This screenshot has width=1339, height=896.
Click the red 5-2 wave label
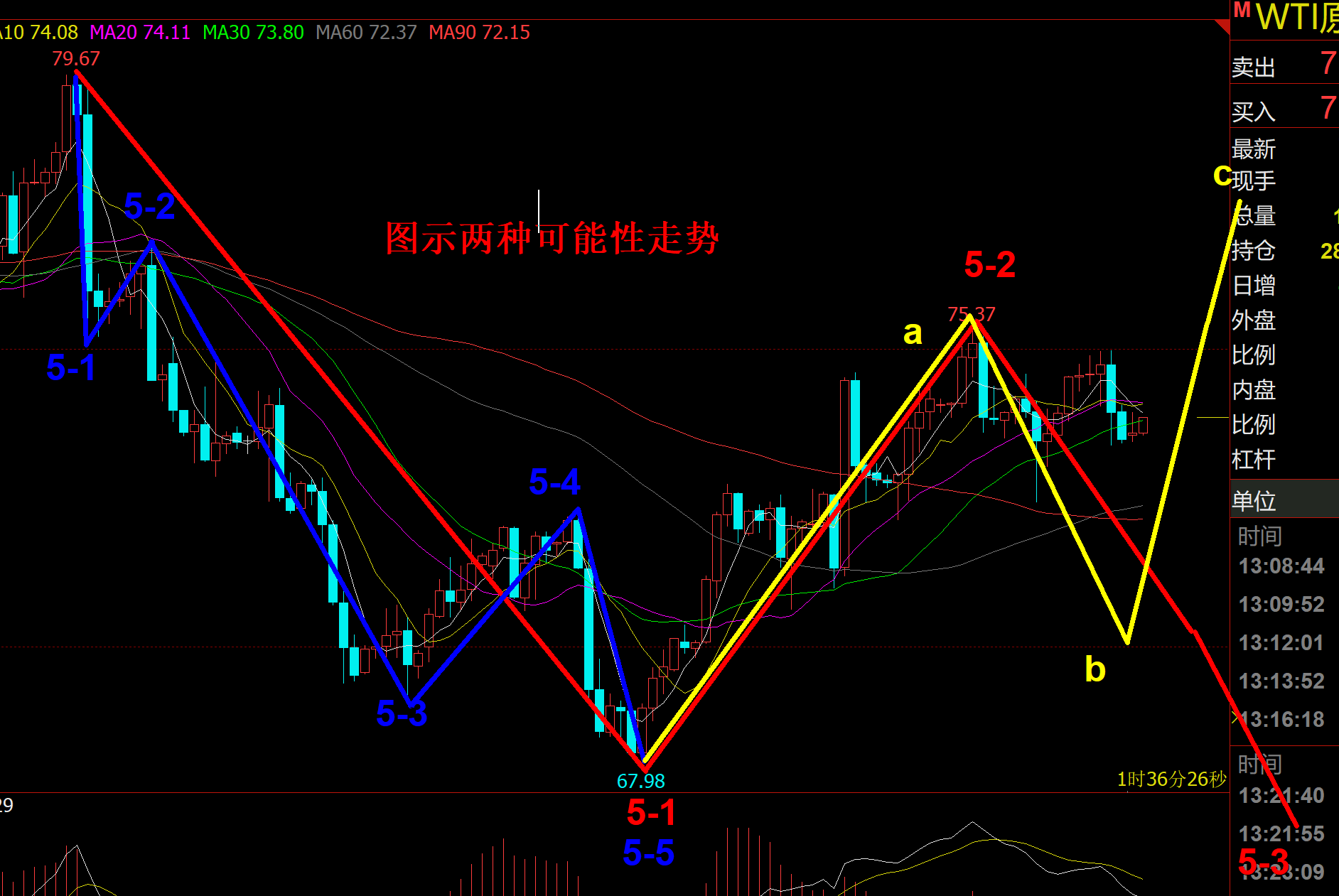click(x=990, y=264)
